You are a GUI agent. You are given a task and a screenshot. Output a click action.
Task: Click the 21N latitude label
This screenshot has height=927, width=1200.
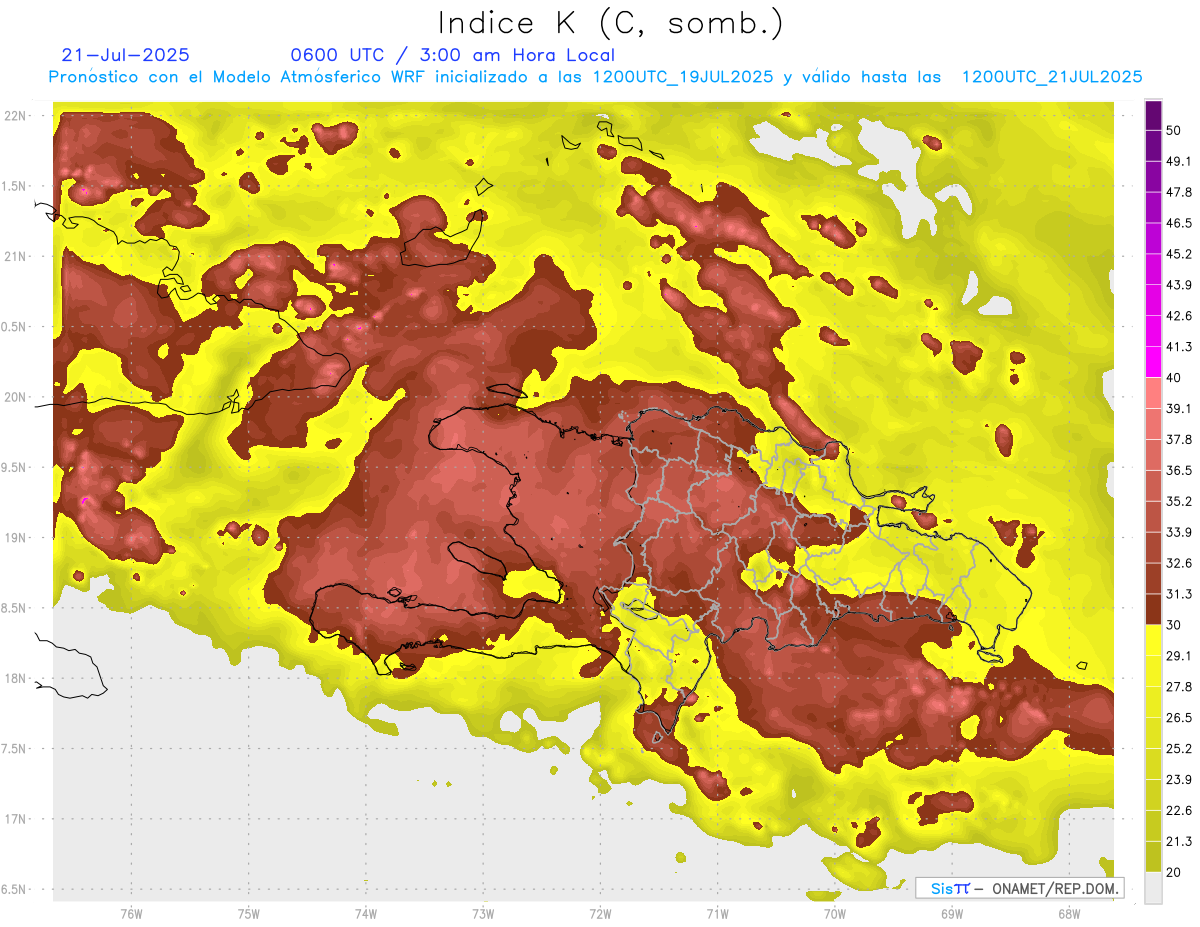tap(16, 257)
